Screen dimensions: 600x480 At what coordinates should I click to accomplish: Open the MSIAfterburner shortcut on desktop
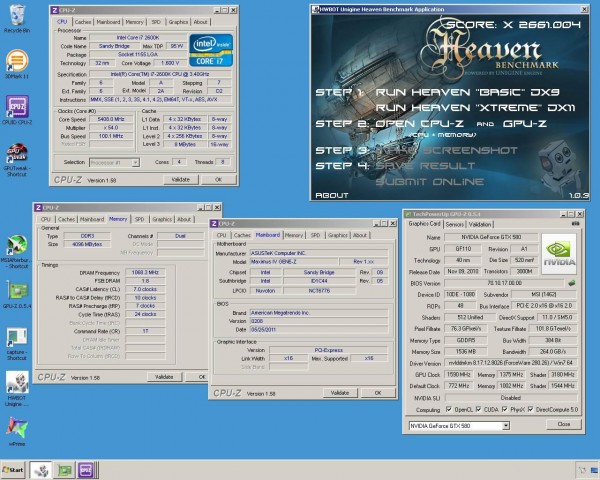point(17,251)
